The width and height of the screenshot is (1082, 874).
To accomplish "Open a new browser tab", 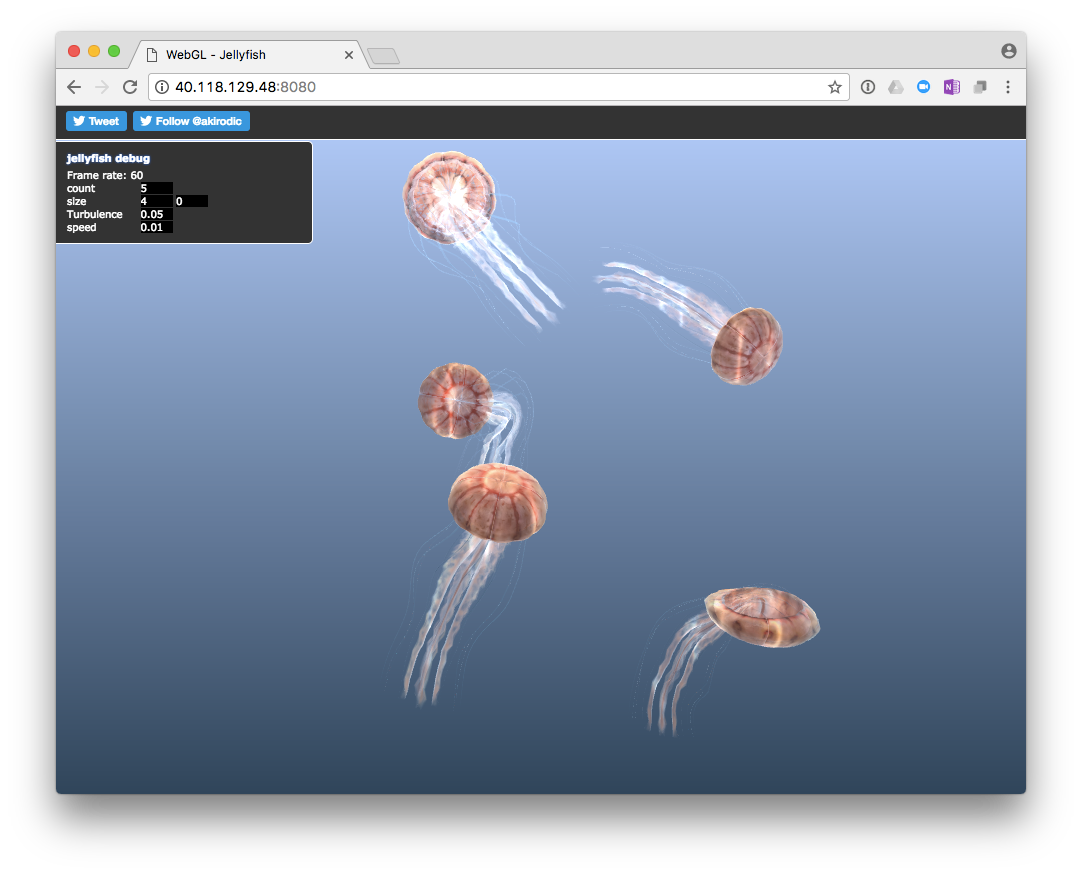I will [x=384, y=56].
